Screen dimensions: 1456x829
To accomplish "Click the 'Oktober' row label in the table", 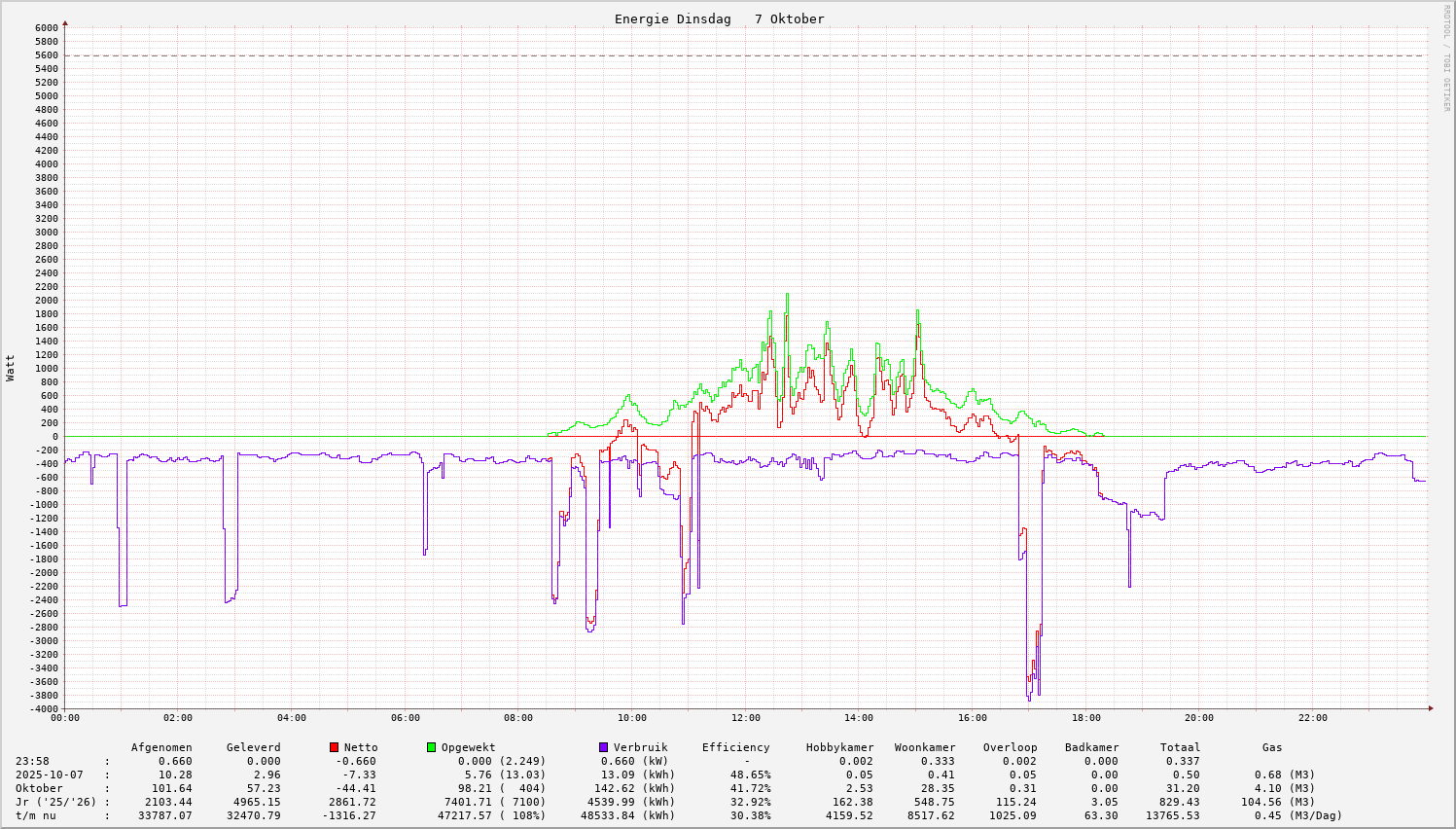I will click(39, 788).
